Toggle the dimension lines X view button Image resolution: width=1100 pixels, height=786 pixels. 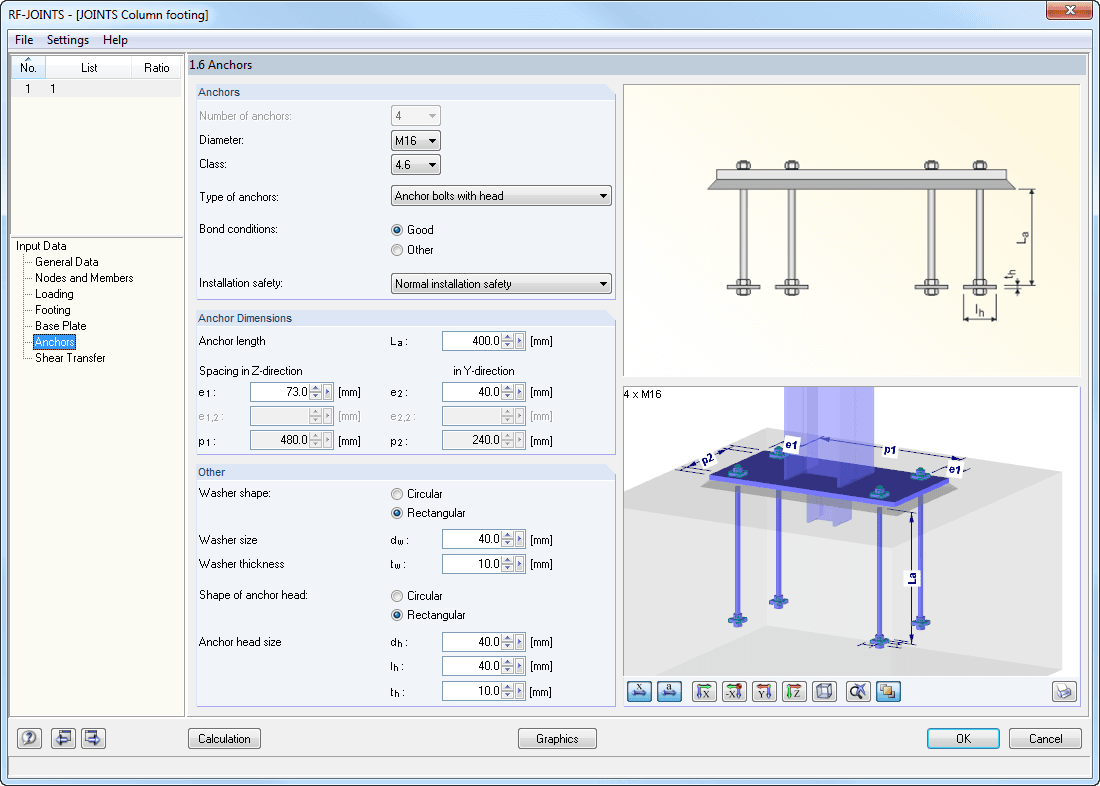pyautogui.click(x=639, y=692)
